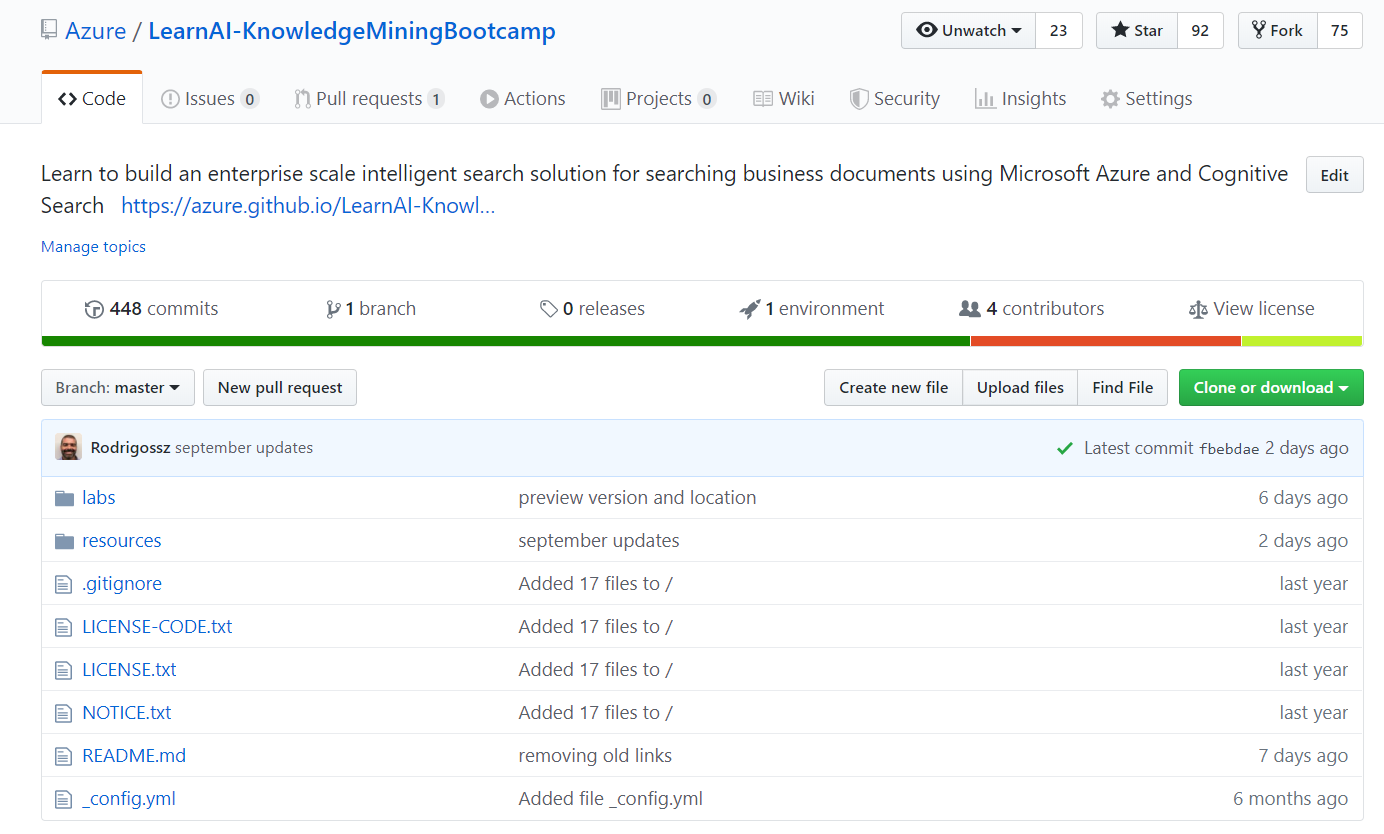Open the labs folder

tap(99, 498)
